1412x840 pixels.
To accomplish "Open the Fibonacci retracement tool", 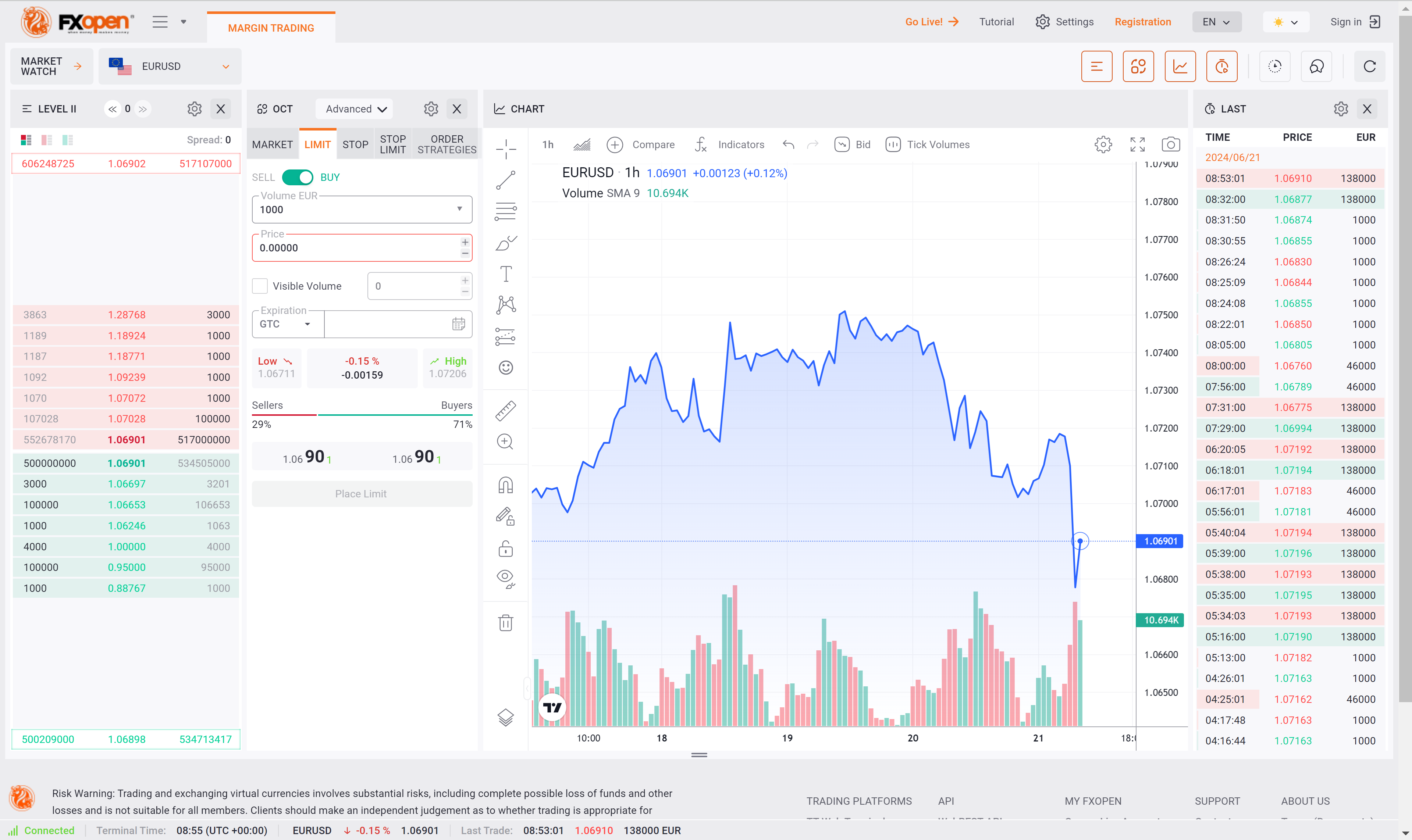I will pos(506,212).
